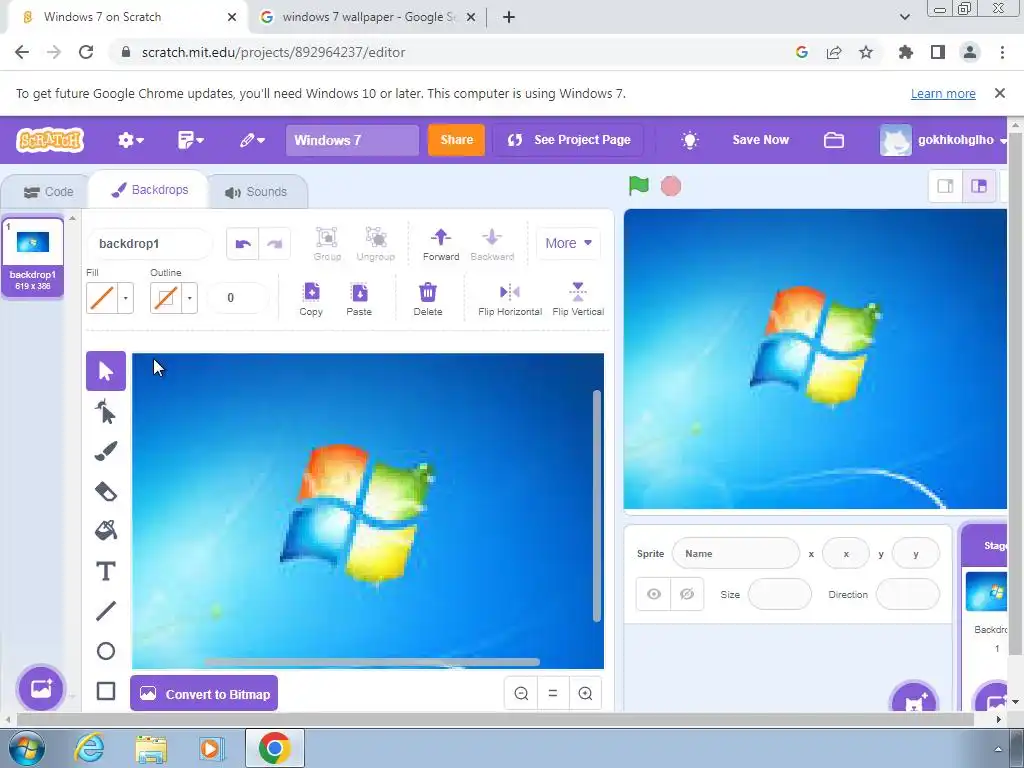Click the Outline color swatch
Viewport: 1024px width, 768px height.
pos(166,298)
